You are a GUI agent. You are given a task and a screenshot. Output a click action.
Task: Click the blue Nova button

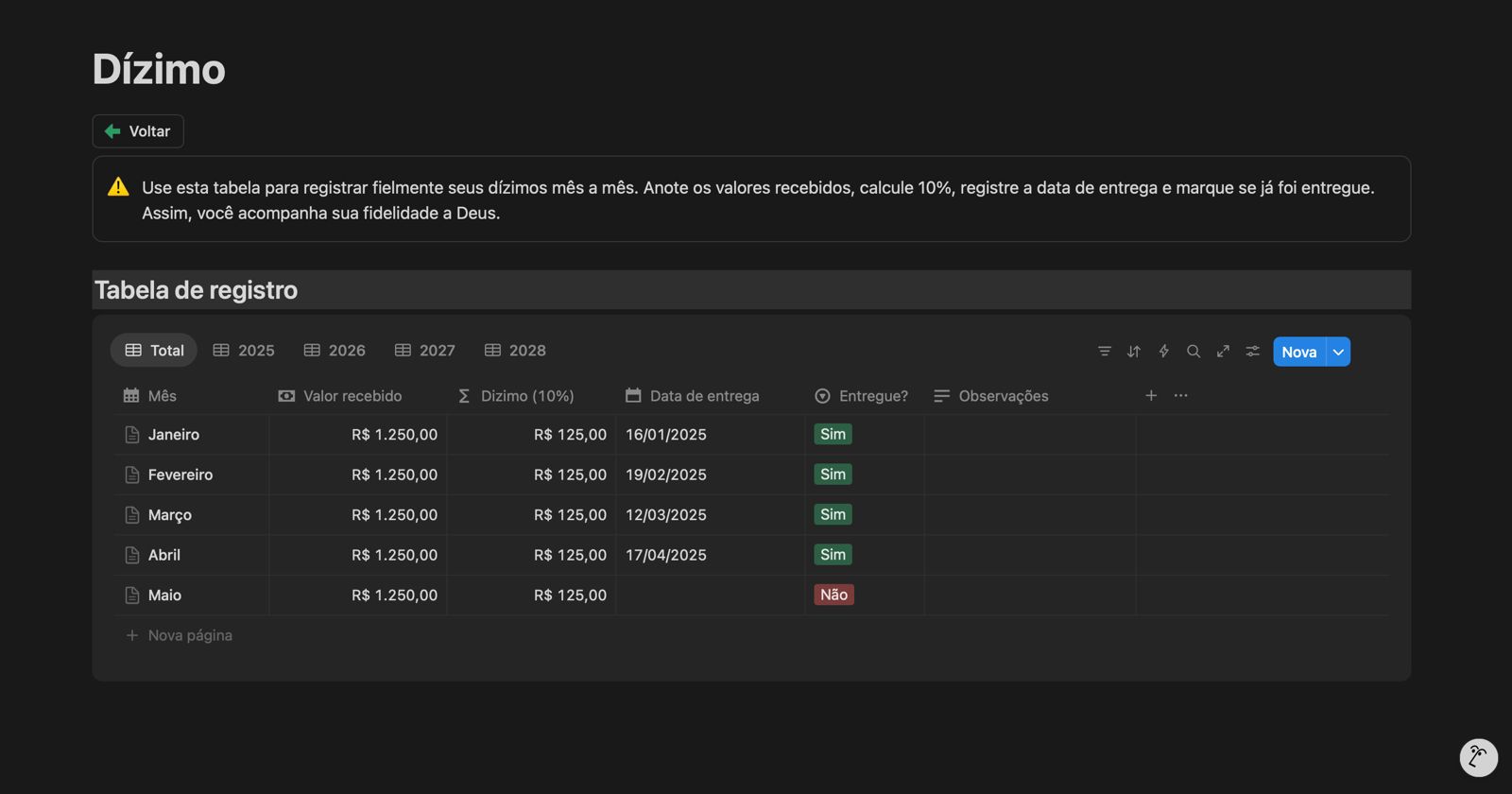(1298, 352)
